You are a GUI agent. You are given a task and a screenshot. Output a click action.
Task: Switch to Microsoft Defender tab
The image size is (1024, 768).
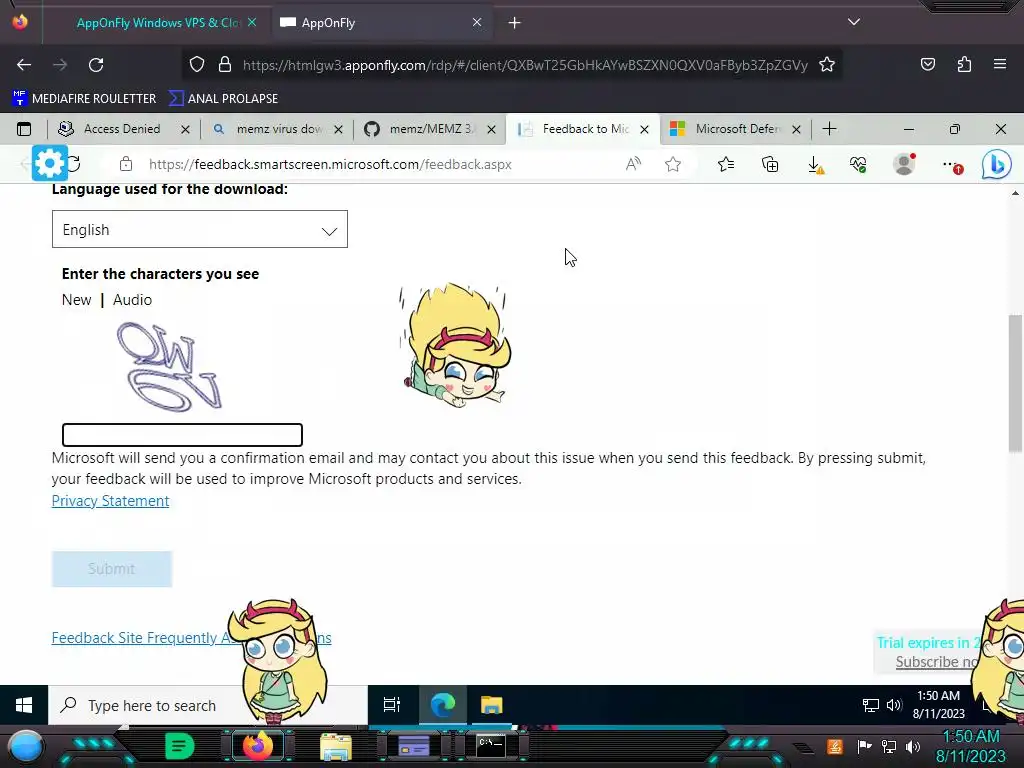pyautogui.click(x=737, y=129)
